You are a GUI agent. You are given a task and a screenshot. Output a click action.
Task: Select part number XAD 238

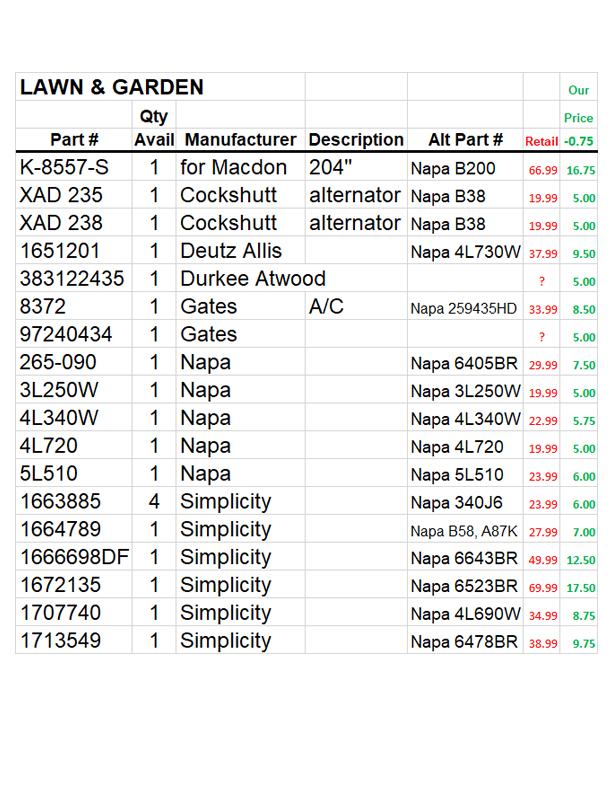click(x=61, y=224)
